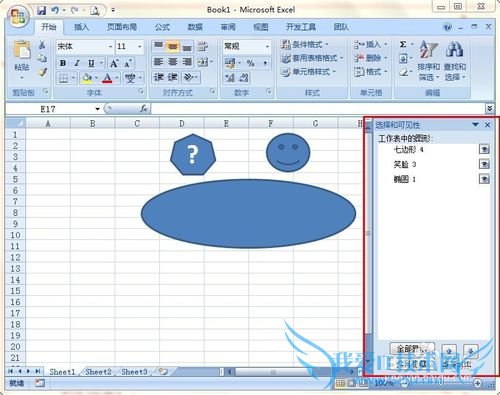
Task: Cut selection with the scissors icon
Action: pos(42,45)
